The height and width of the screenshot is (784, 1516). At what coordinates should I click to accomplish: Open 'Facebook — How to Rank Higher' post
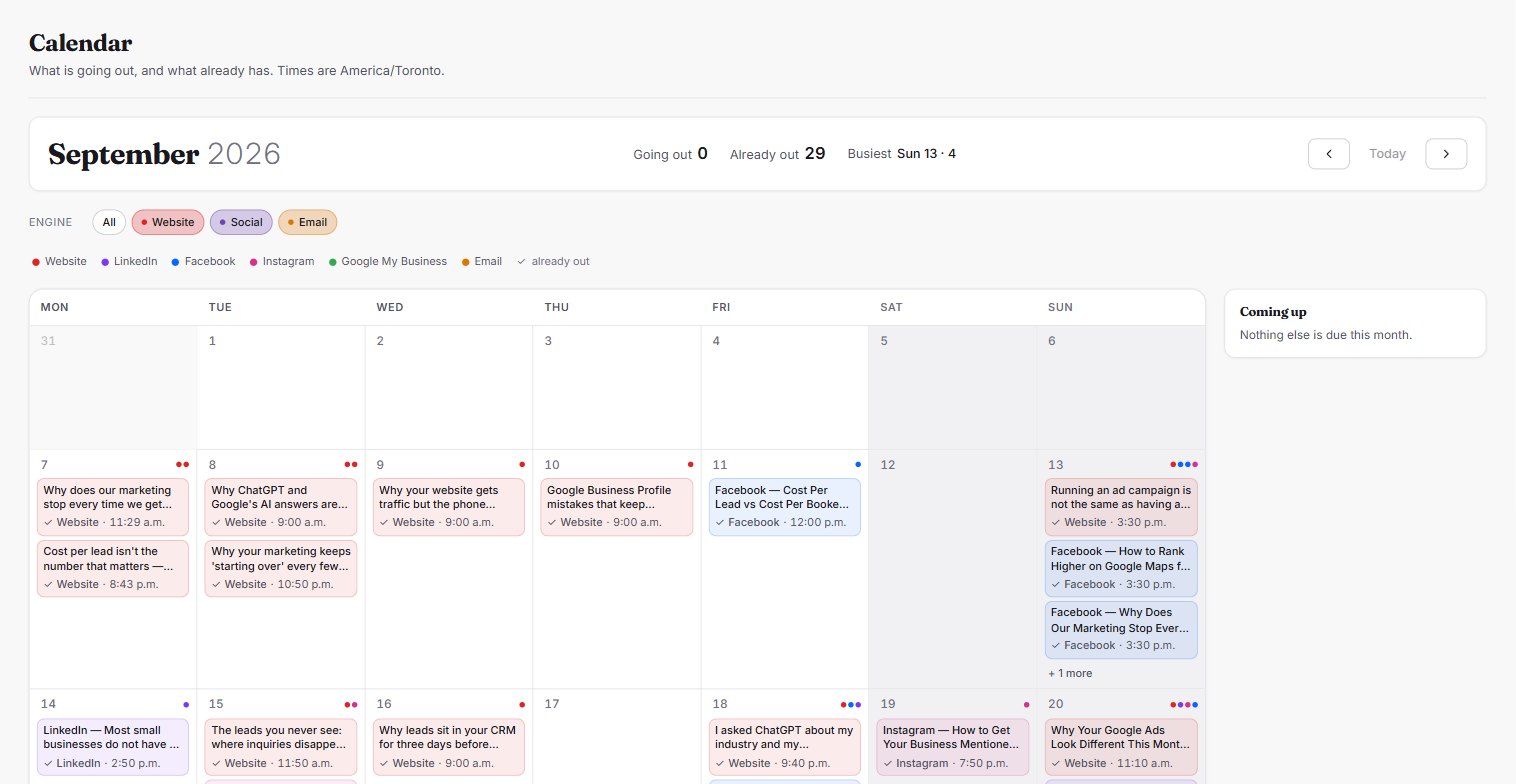[x=1121, y=568]
